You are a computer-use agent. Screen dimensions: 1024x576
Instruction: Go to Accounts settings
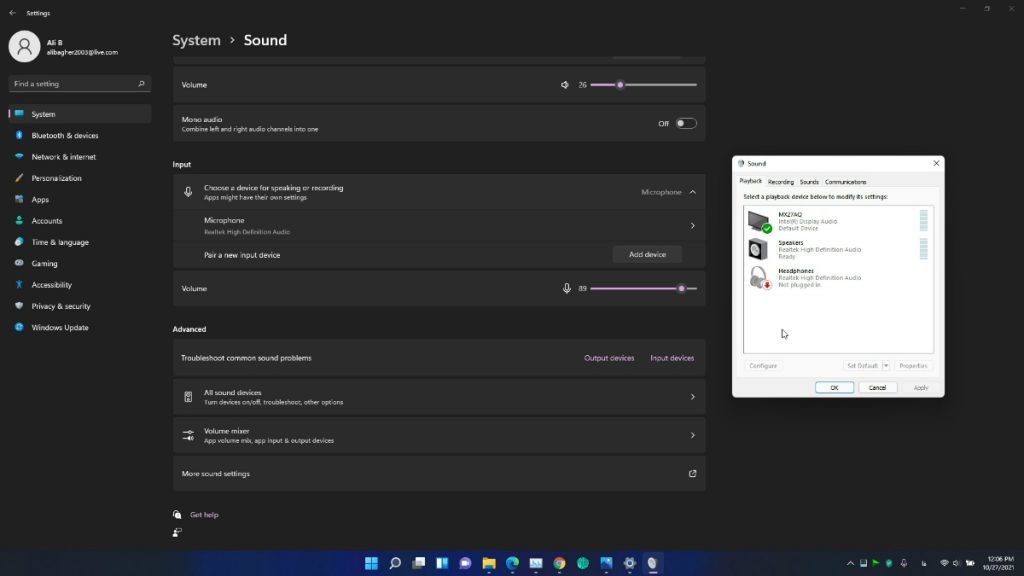[x=80, y=221]
